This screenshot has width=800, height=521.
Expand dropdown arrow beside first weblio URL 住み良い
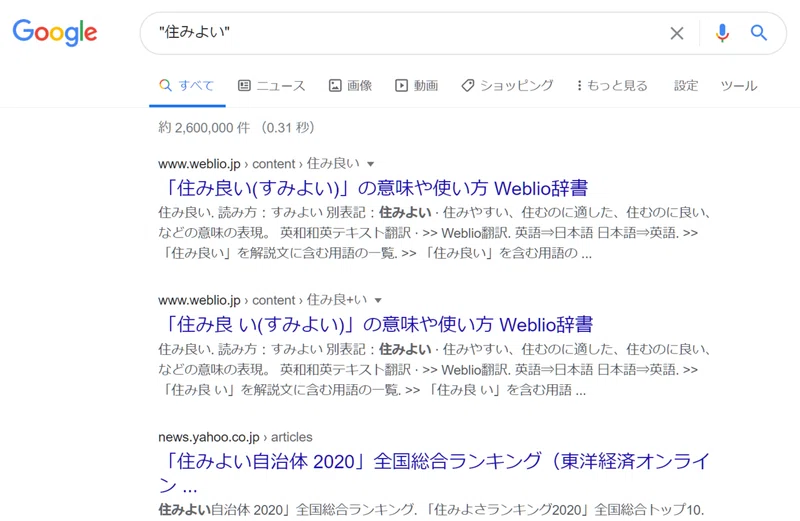click(x=371, y=164)
